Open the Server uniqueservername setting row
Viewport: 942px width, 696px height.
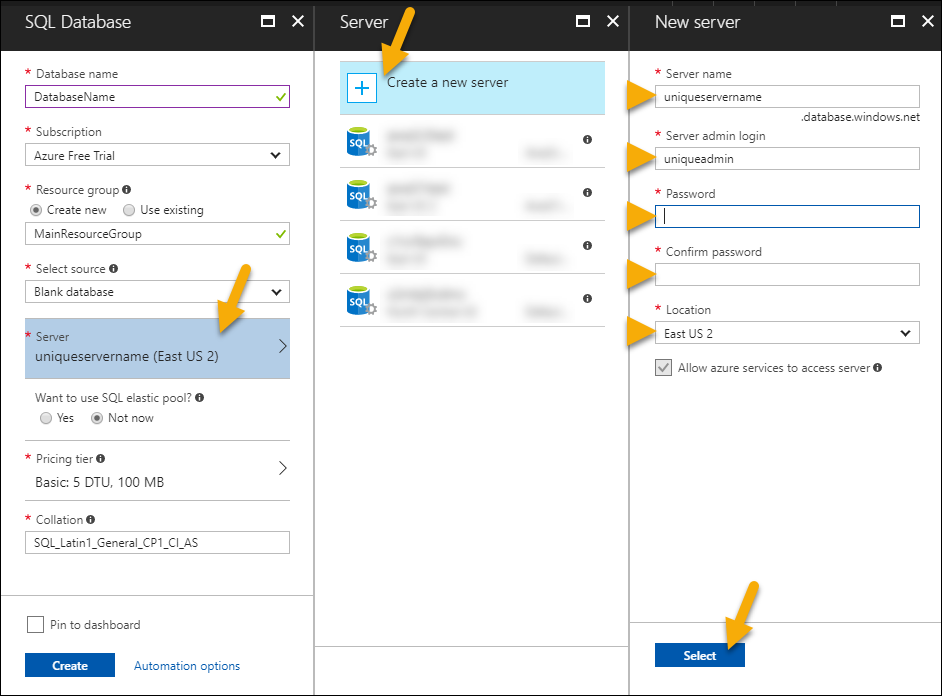(x=157, y=348)
